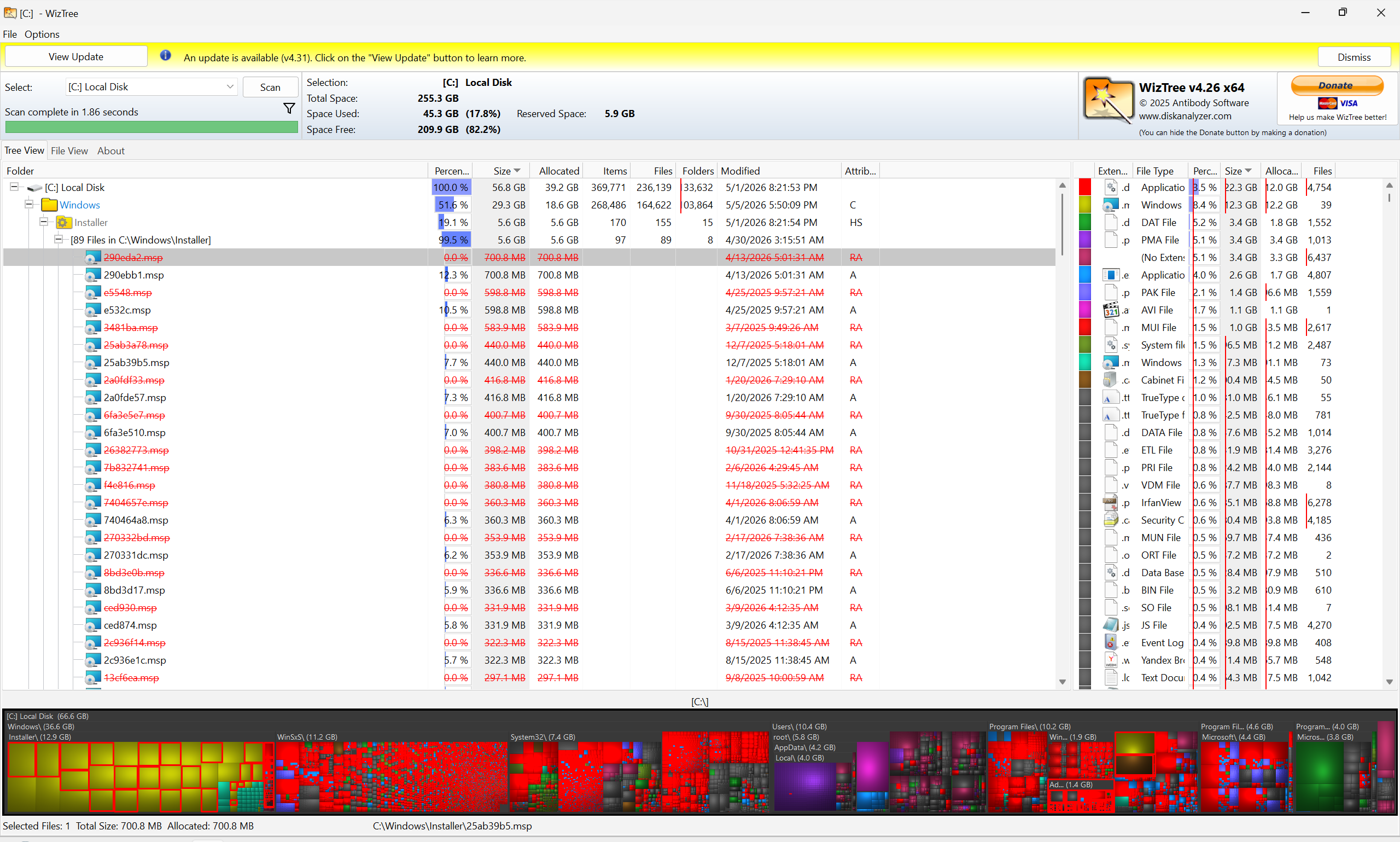Viewport: 1400px width, 842px height.
Task: Click the filter funnel icon
Action: pos(289,108)
